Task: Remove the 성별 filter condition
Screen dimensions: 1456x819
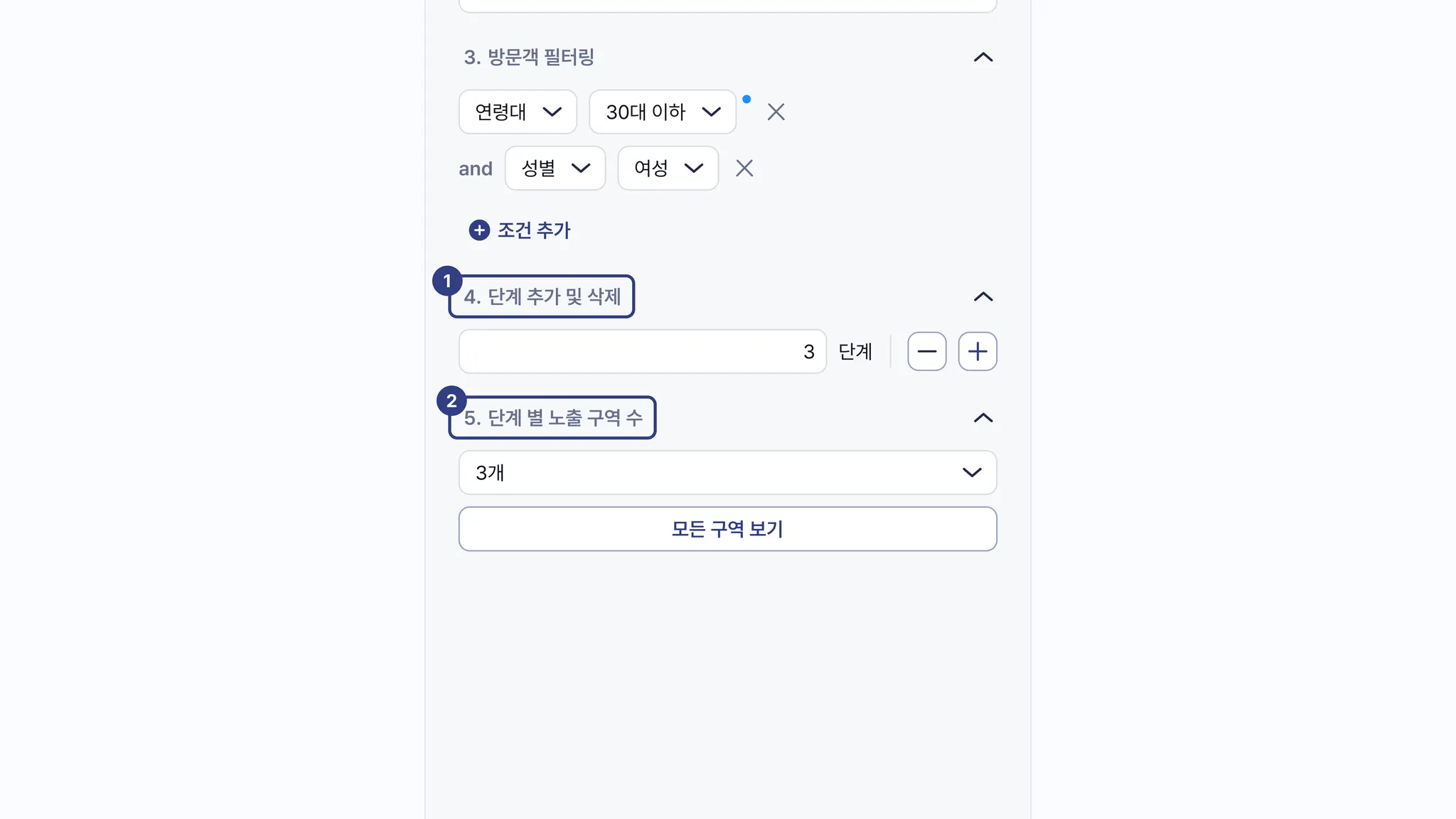Action: 744,168
